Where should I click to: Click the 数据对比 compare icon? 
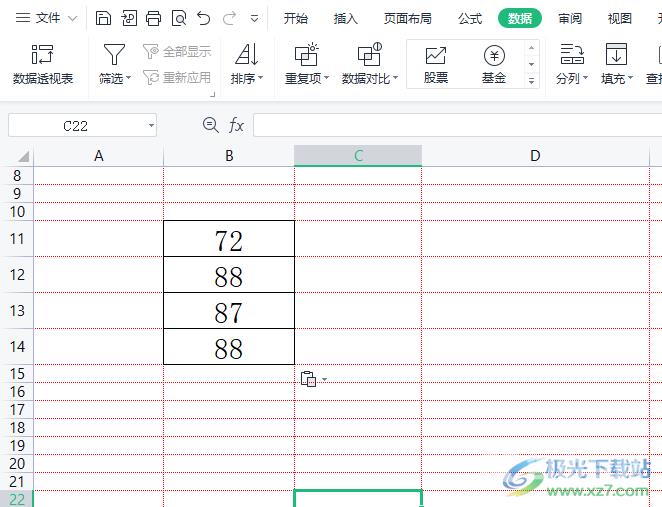pos(369,54)
